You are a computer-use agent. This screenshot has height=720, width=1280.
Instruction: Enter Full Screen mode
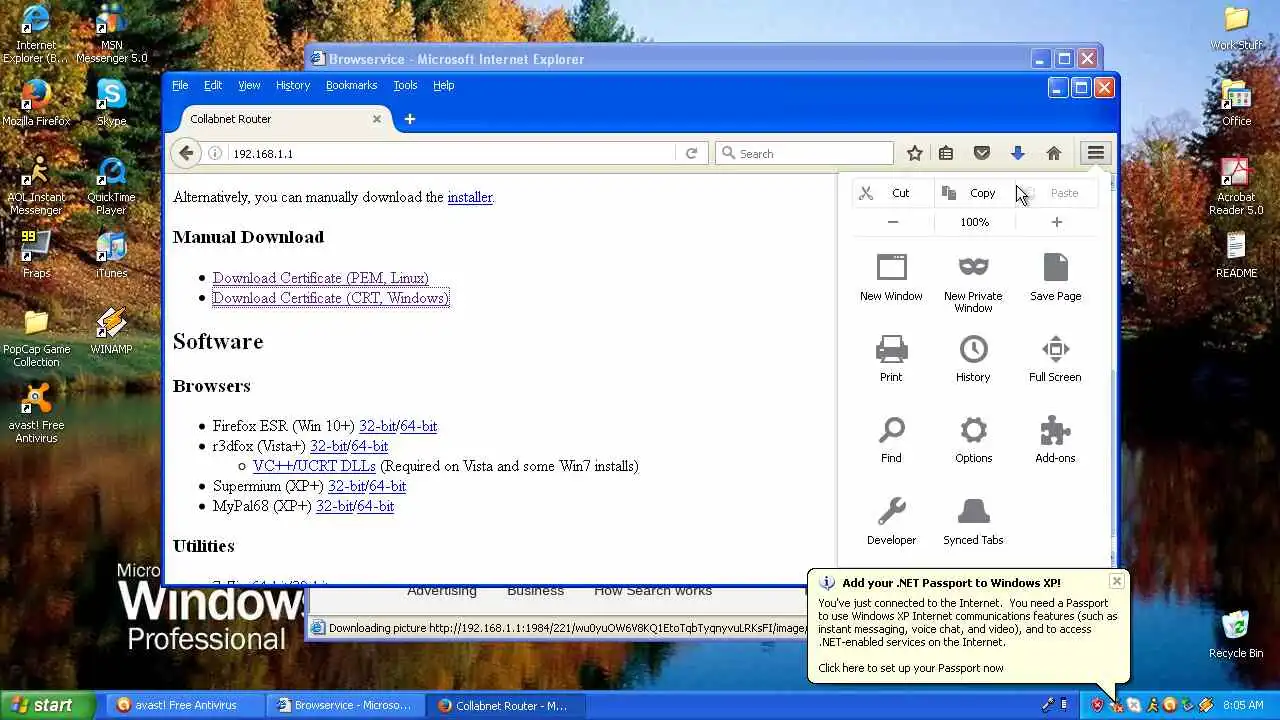click(1055, 359)
